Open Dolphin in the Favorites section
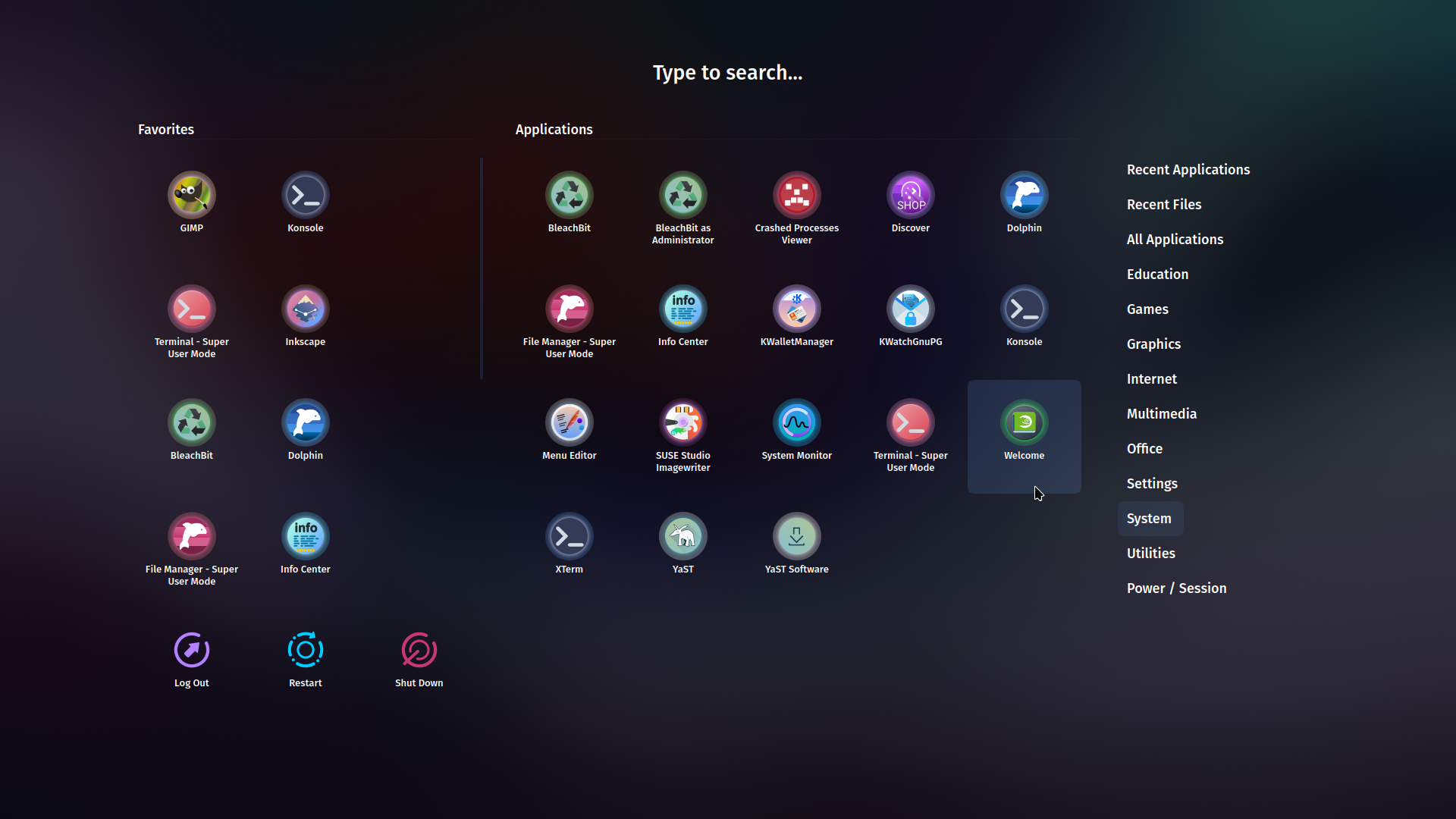Viewport: 1456px width, 819px height. point(305,429)
